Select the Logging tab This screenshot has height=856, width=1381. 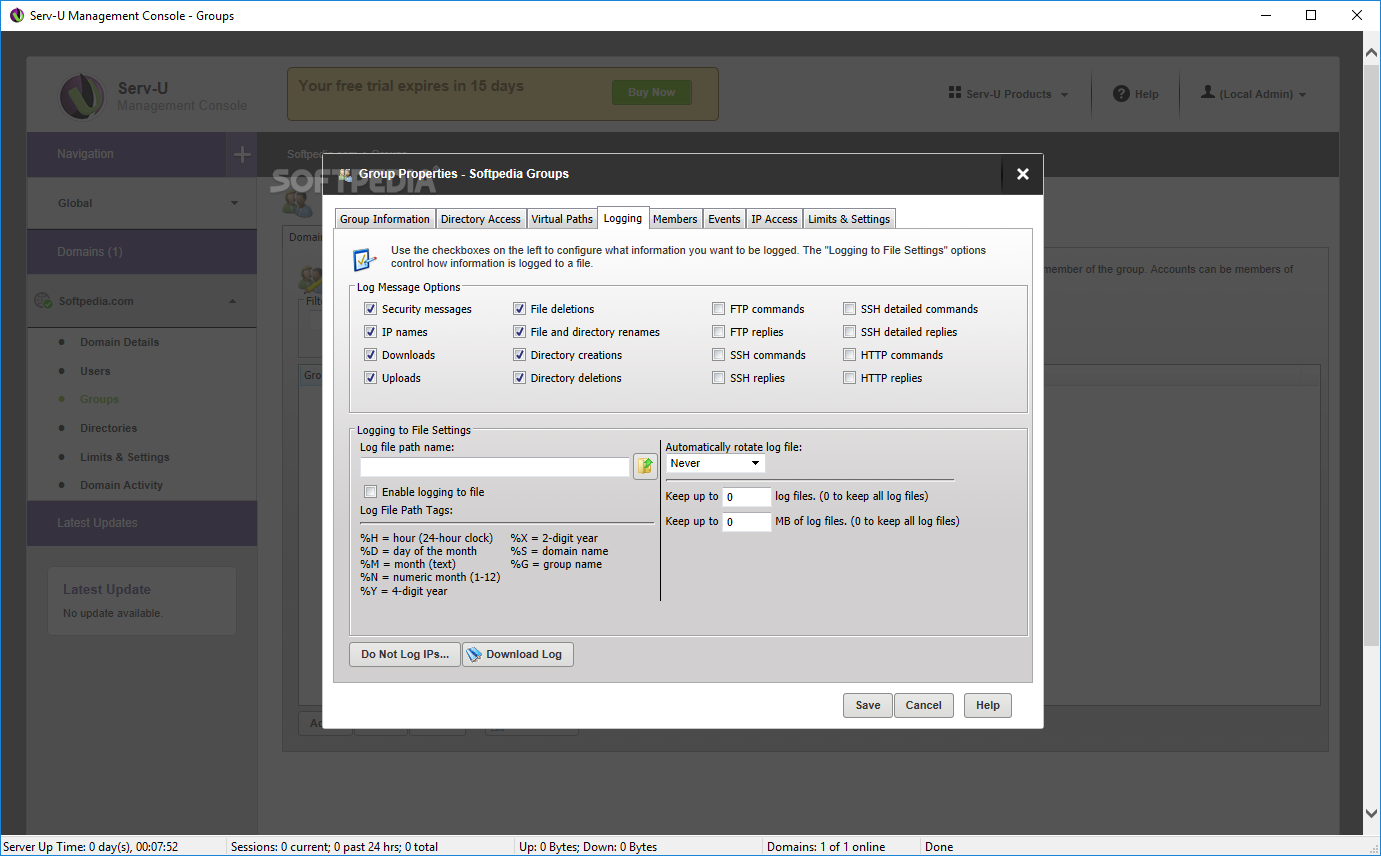point(623,218)
